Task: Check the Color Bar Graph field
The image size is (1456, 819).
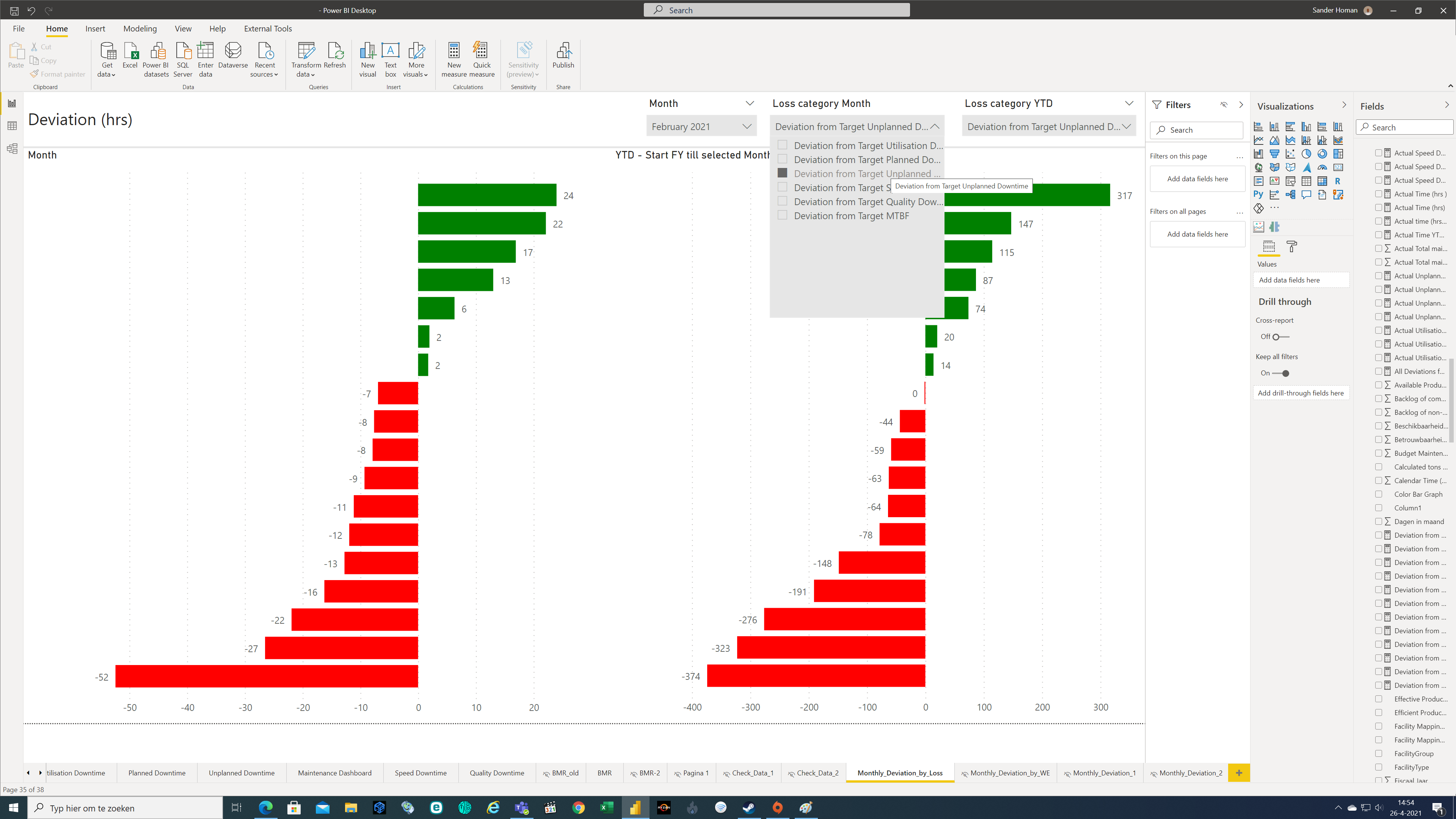Action: (x=1379, y=494)
